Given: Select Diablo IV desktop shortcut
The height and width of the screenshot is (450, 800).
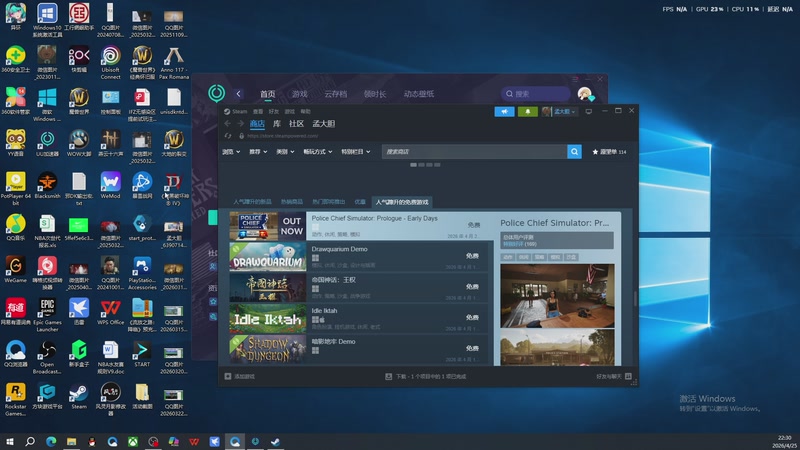Looking at the screenshot, I should 173,189.
